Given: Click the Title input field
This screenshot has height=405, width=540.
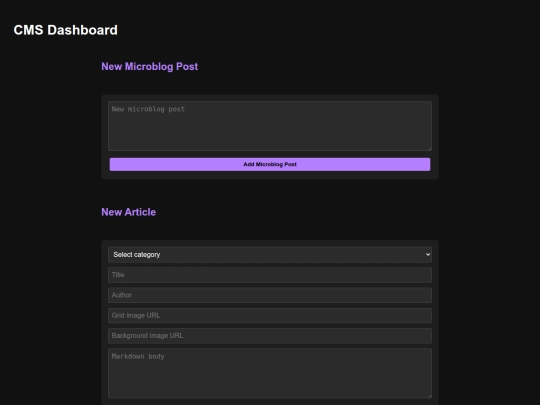Looking at the screenshot, I should 270,275.
